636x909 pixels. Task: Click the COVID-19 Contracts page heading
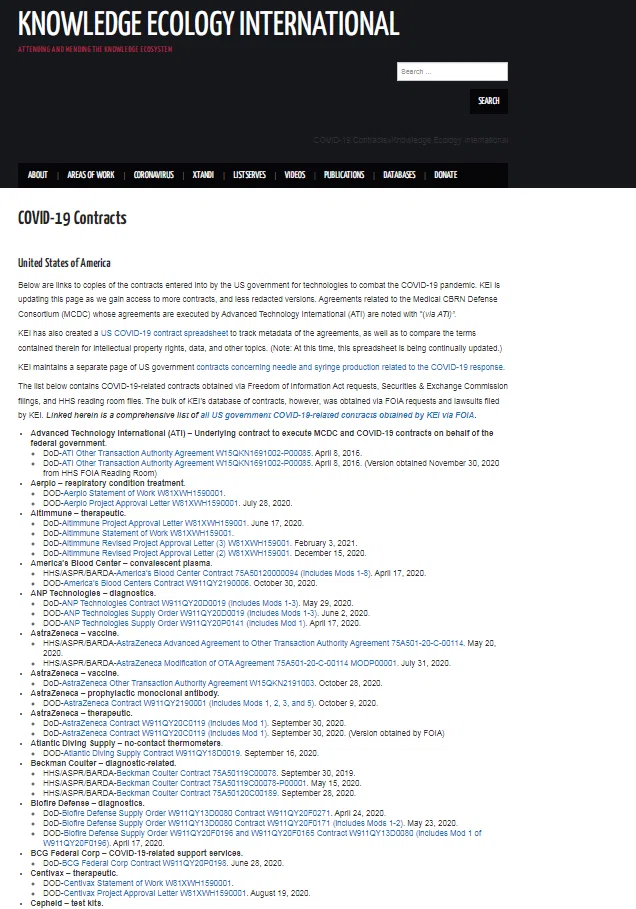point(72,218)
